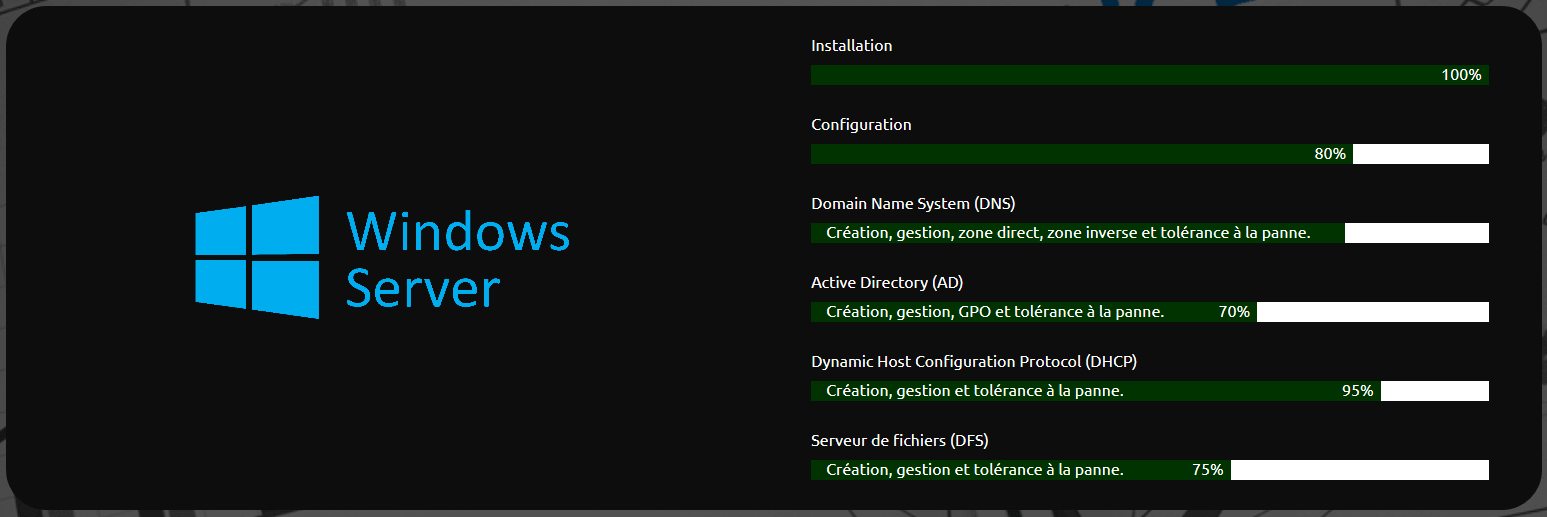
Task: Click the 'Configuration' heading
Action: click(861, 125)
